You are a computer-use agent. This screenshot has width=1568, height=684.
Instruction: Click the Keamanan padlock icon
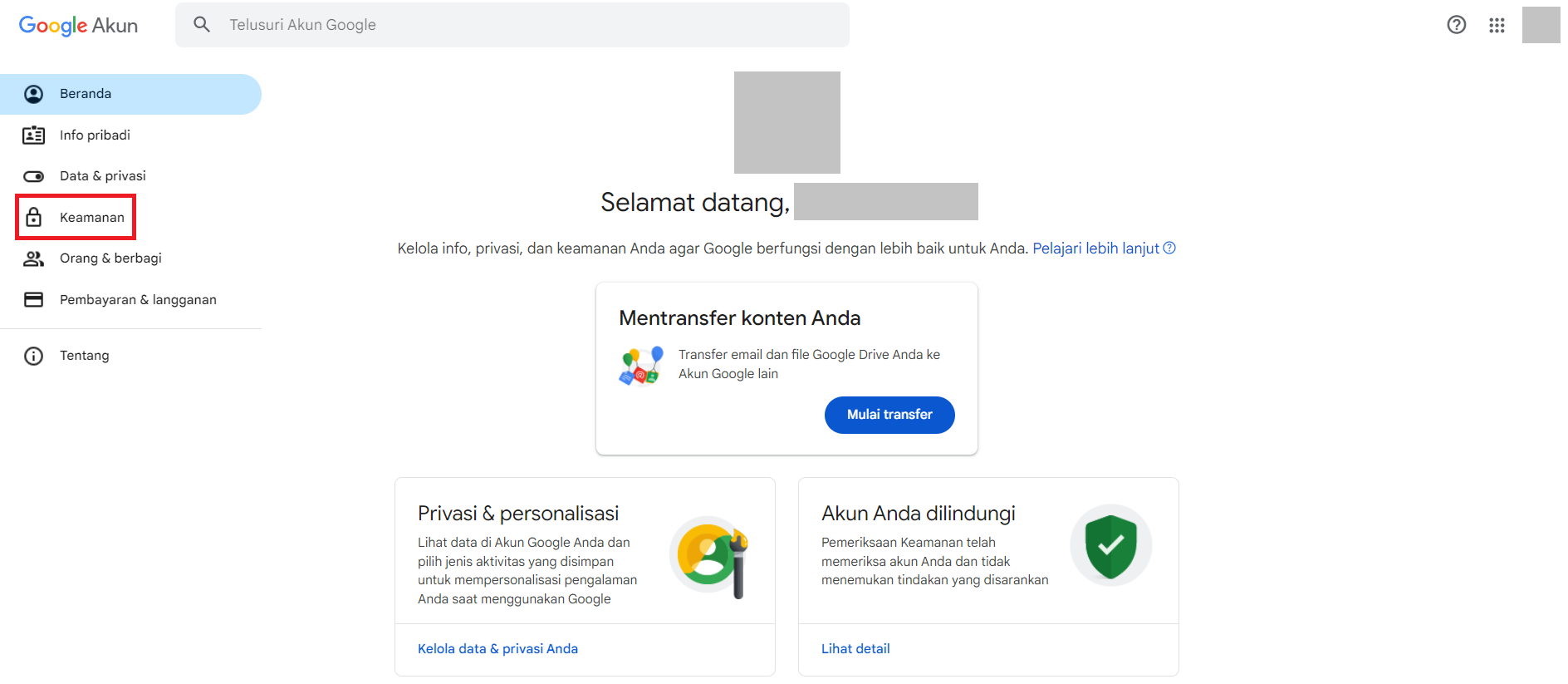tap(33, 218)
